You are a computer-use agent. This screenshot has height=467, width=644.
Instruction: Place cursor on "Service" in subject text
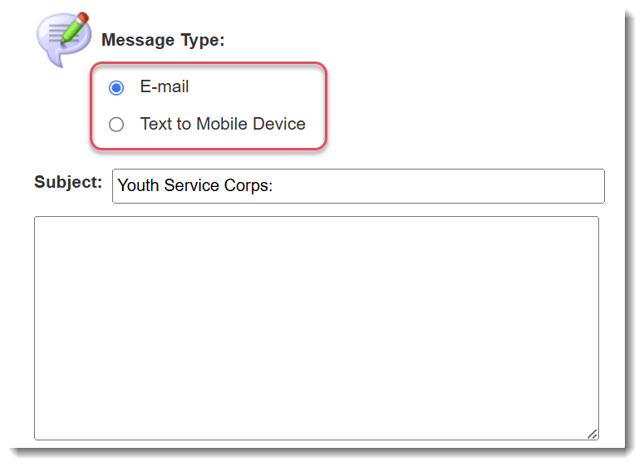[194, 186]
